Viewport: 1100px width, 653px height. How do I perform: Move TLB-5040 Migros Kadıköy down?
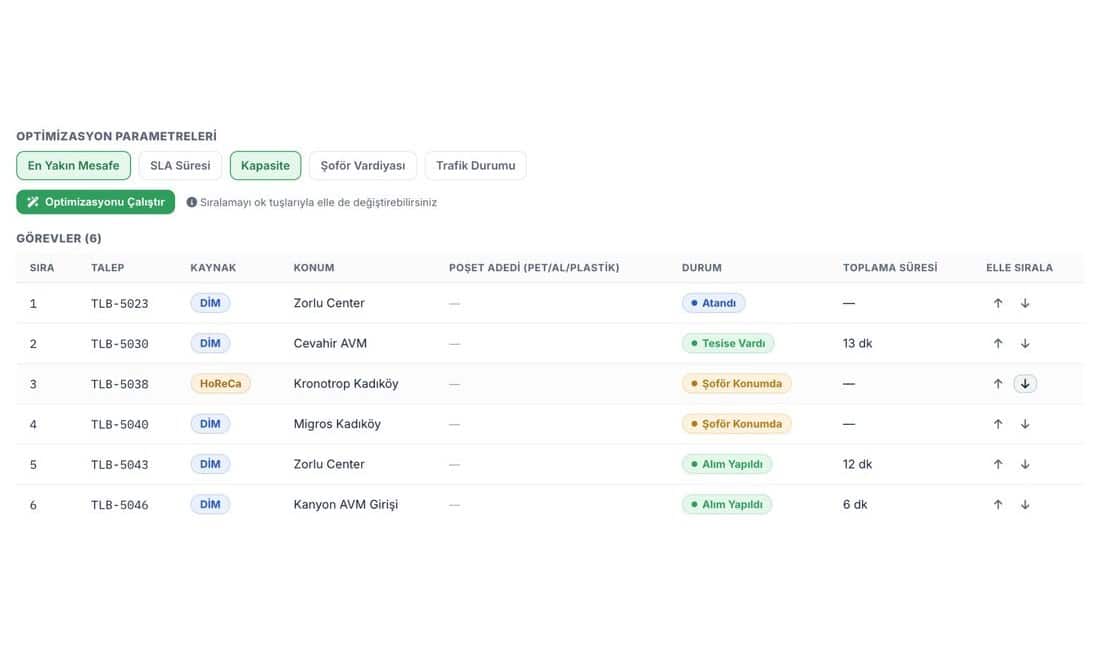(x=1025, y=424)
